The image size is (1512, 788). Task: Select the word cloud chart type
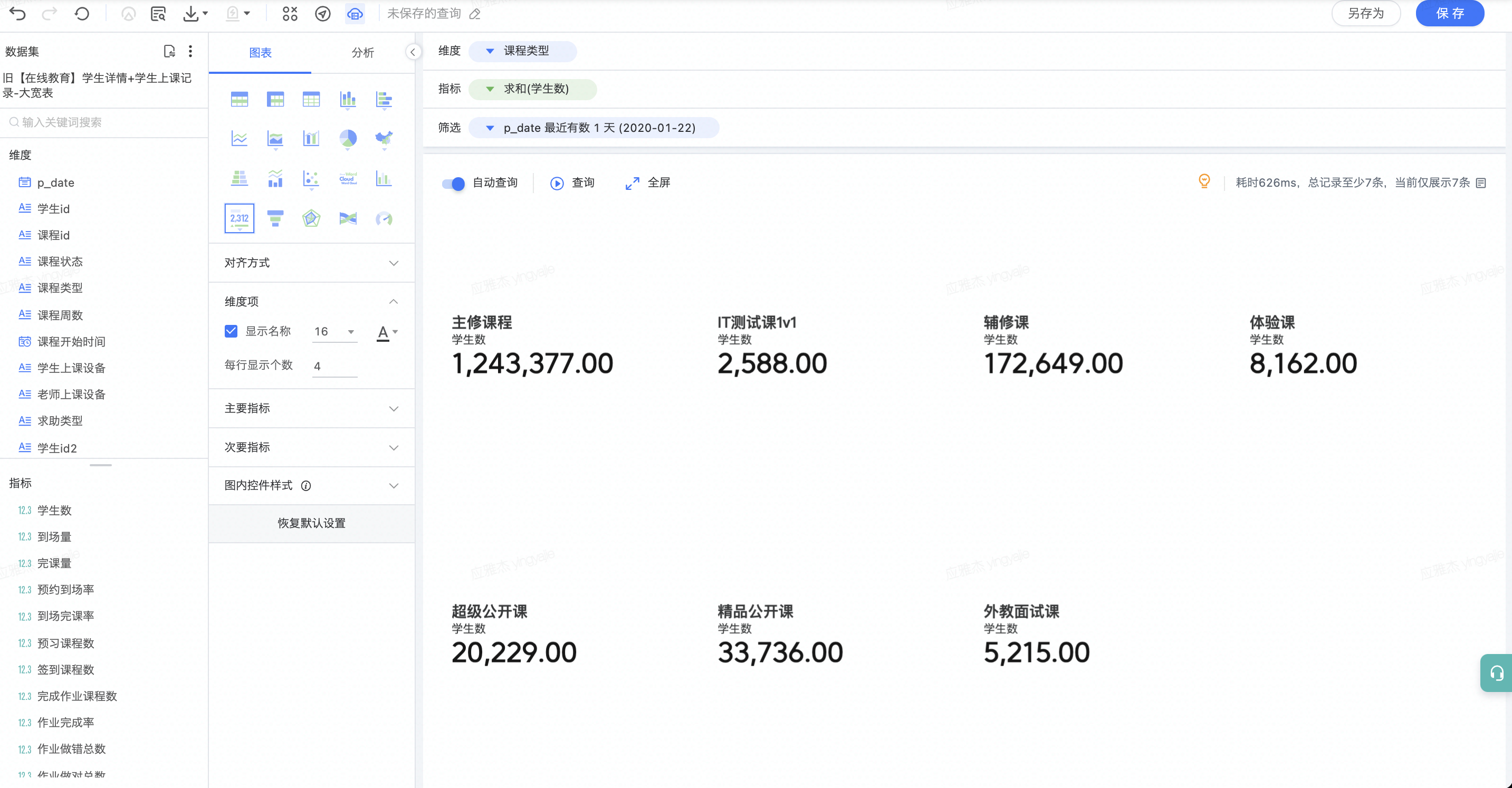click(348, 178)
